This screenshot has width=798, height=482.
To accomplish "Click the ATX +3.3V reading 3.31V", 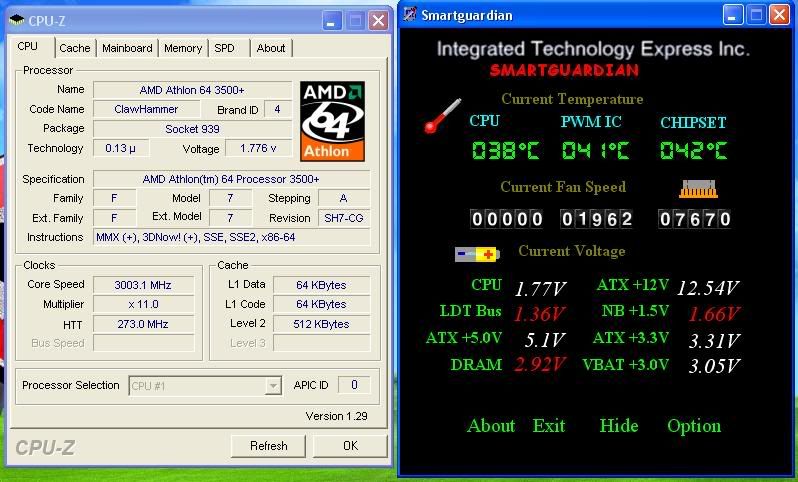I will [715, 341].
